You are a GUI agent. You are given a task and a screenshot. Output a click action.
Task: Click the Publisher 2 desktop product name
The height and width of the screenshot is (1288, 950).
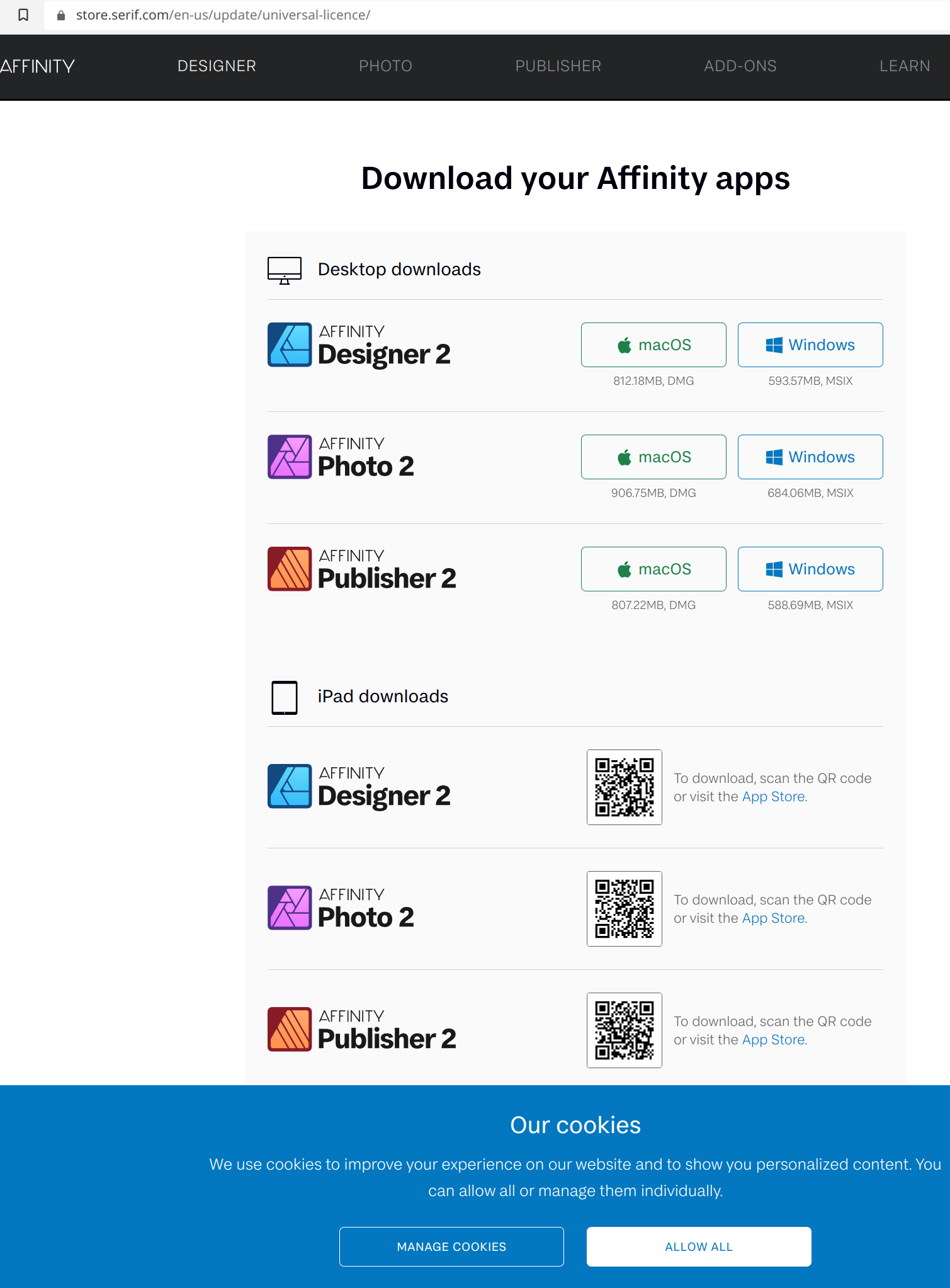(x=387, y=569)
